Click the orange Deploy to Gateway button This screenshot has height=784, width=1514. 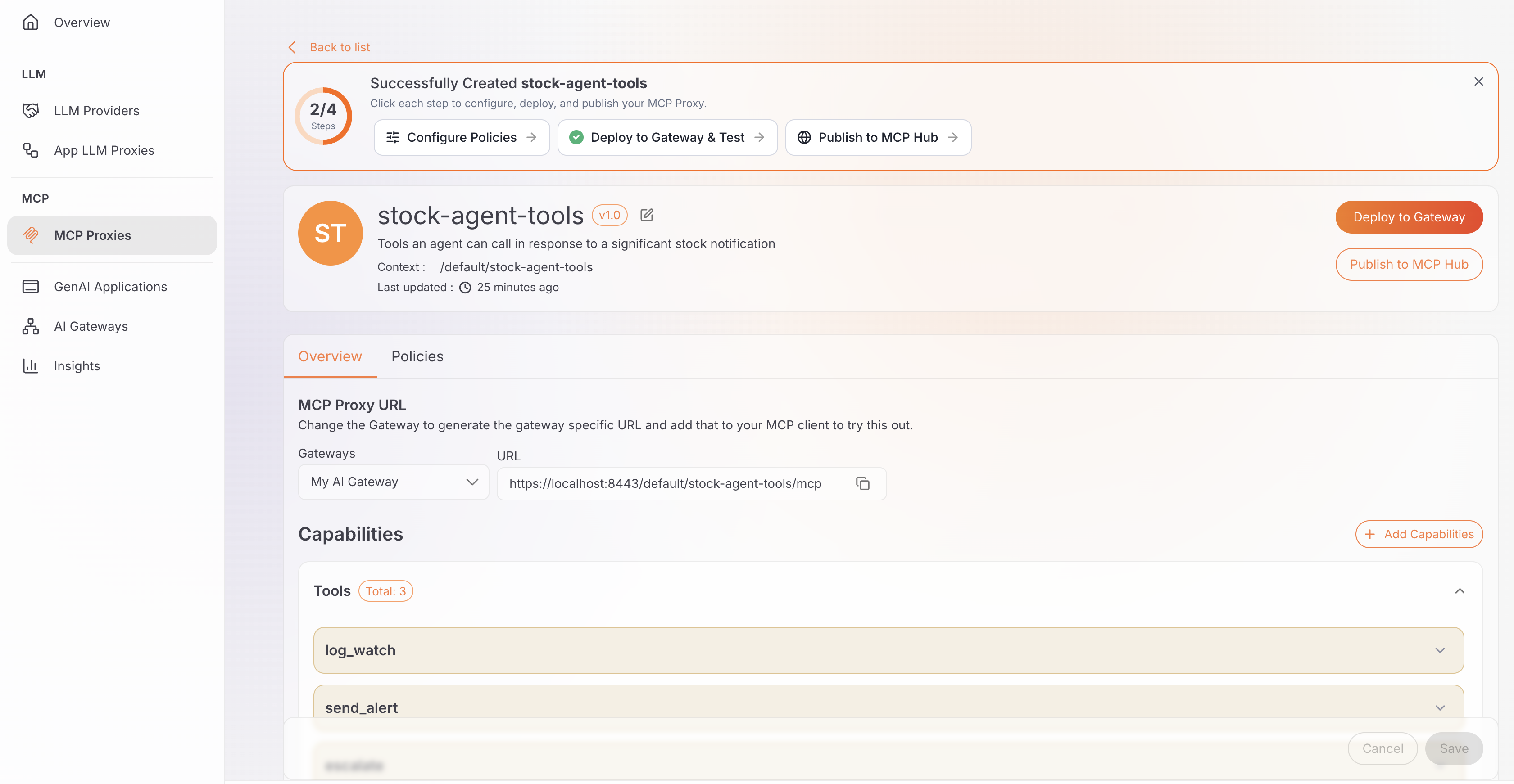pyautogui.click(x=1409, y=217)
